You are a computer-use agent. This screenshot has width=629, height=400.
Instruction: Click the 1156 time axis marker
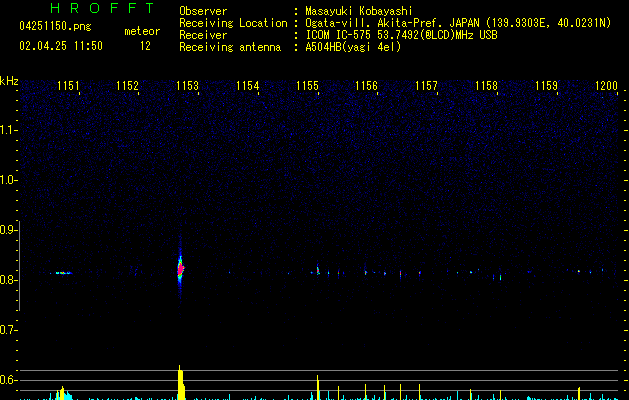tap(367, 86)
